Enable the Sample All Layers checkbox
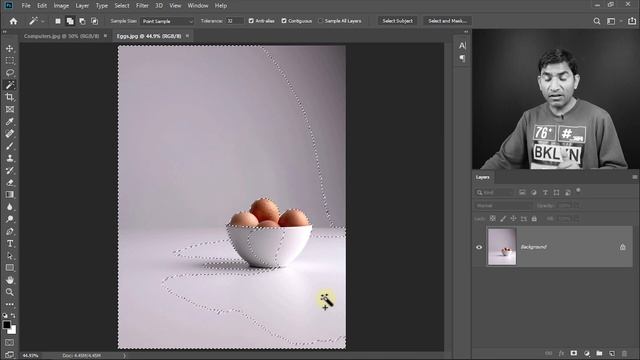The height and width of the screenshot is (360, 640). (x=320, y=21)
